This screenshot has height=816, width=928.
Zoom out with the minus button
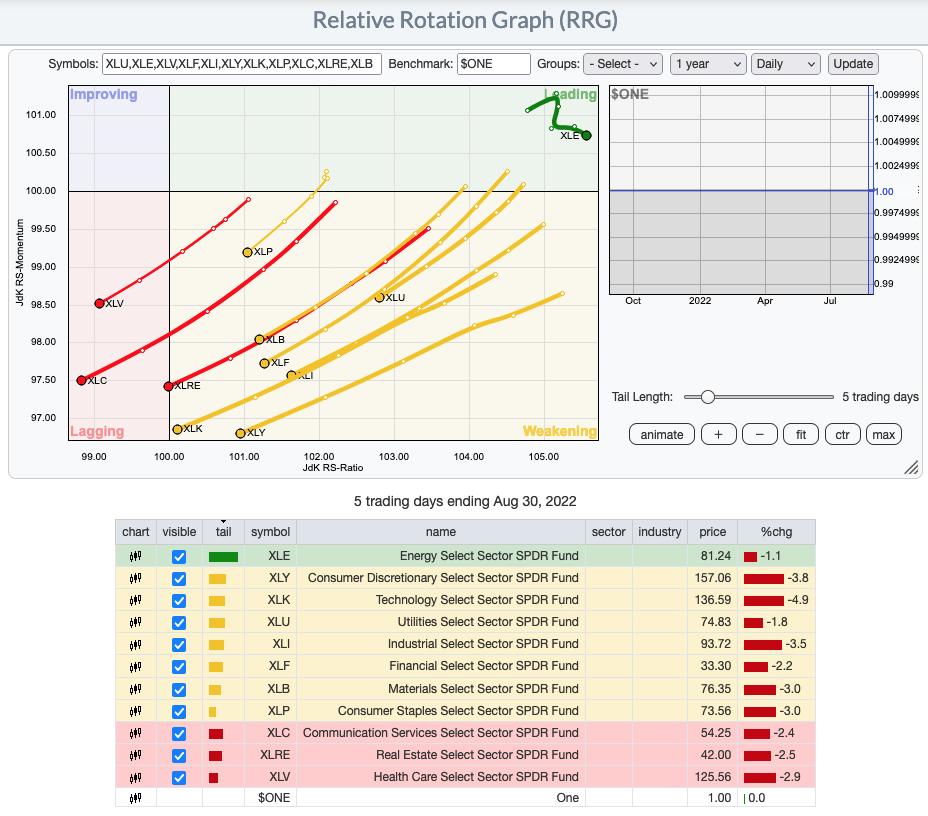759,435
